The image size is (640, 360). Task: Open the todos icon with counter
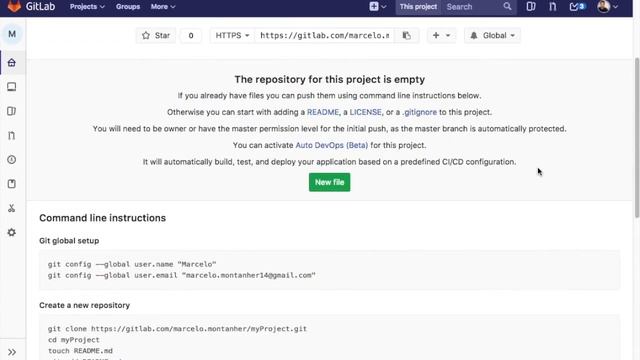(x=577, y=7)
